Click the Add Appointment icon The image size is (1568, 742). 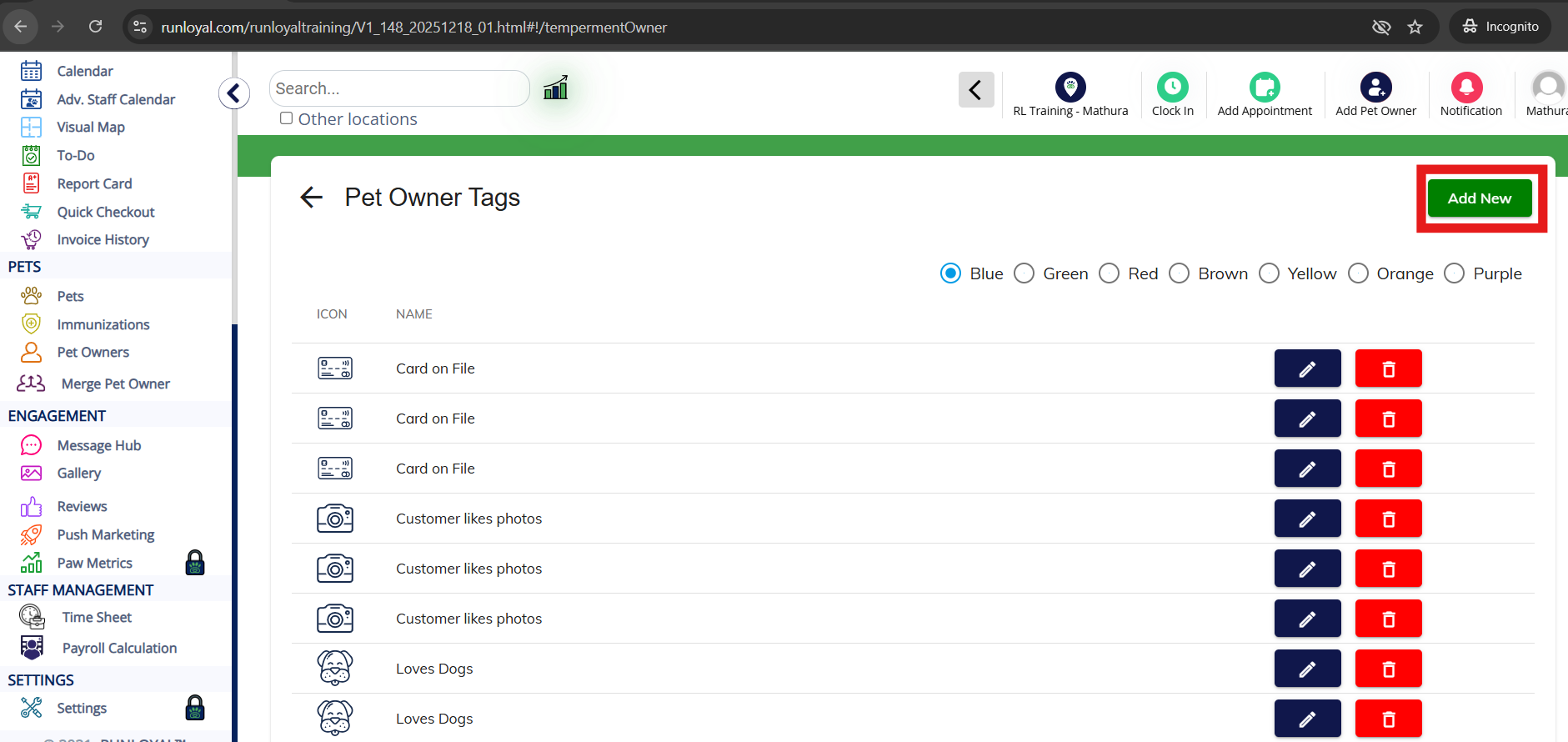(x=1265, y=87)
